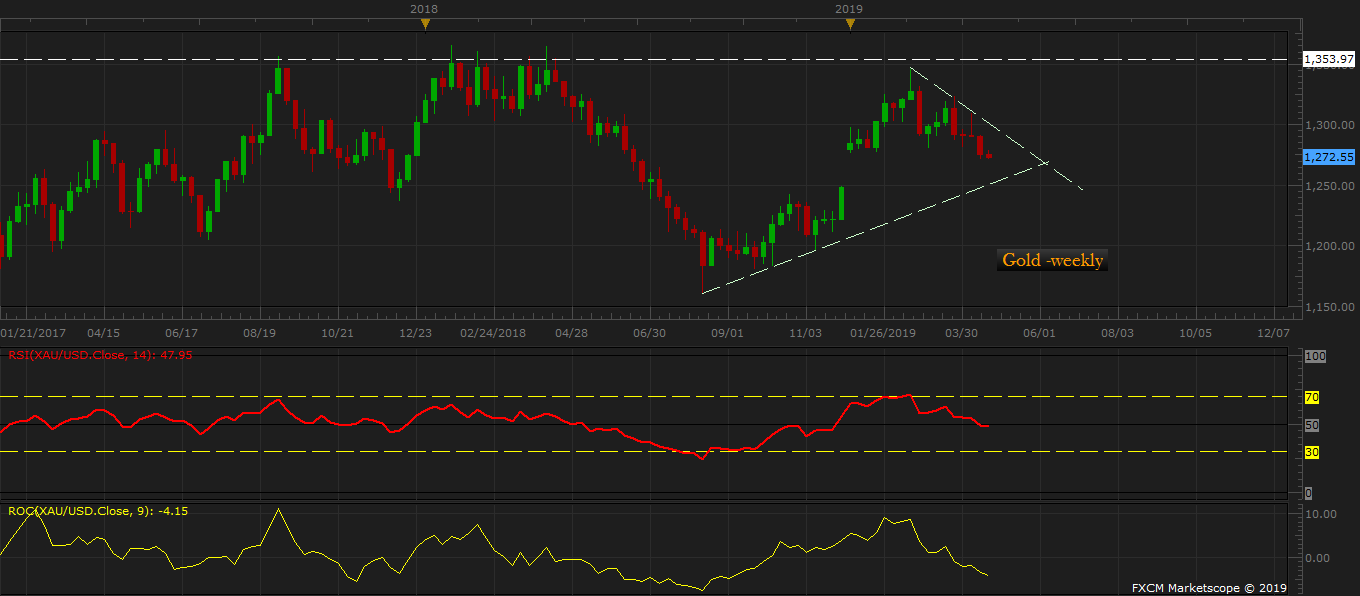The image size is (1360, 596).
Task: Click the 1,300.00 price axis label
Action: click(x=1328, y=125)
